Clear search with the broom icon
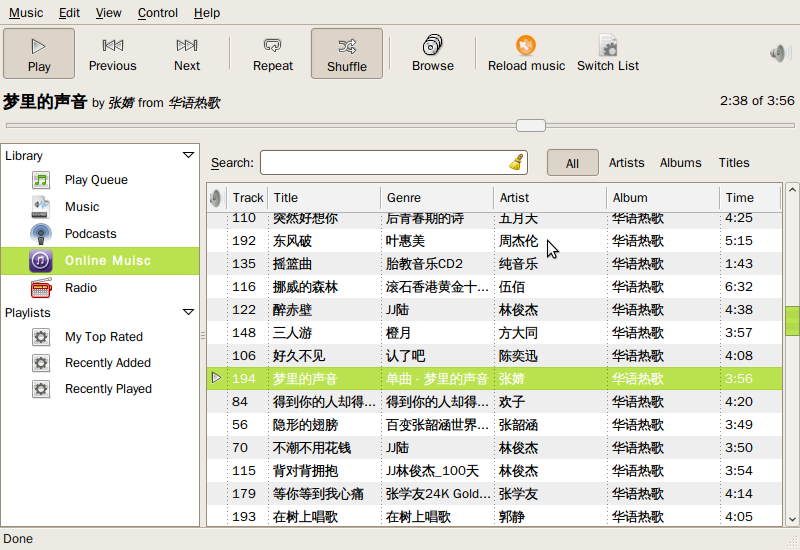 coord(516,163)
